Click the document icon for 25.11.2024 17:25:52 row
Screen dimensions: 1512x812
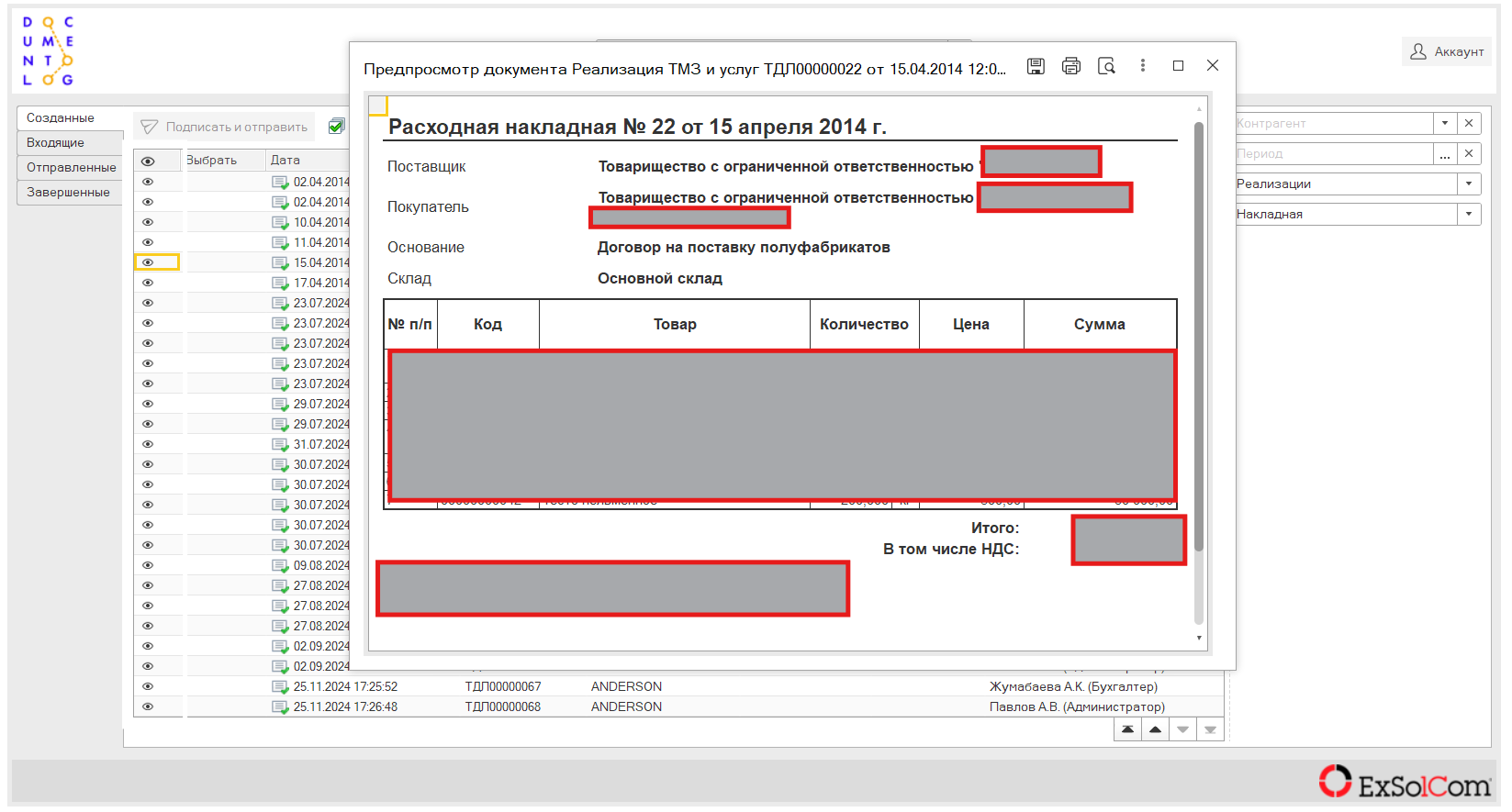pos(280,686)
